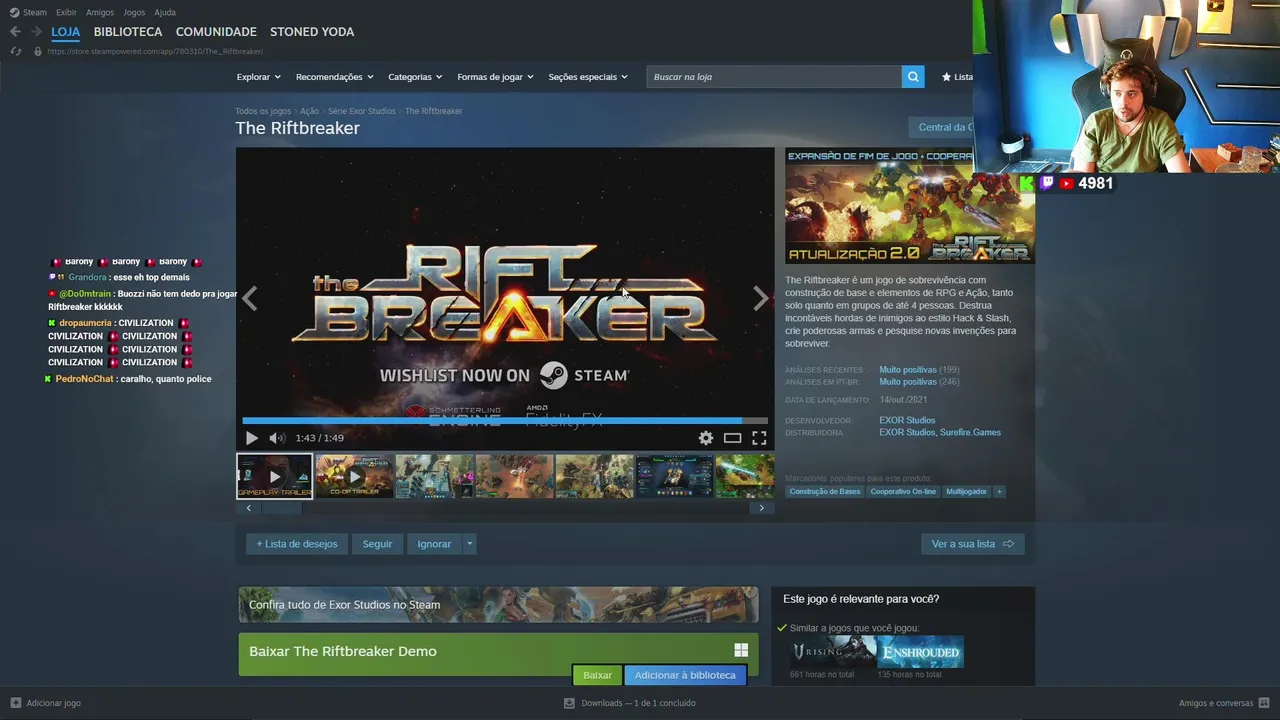Click the Seguir button
The height and width of the screenshot is (720, 1280).
377,544
